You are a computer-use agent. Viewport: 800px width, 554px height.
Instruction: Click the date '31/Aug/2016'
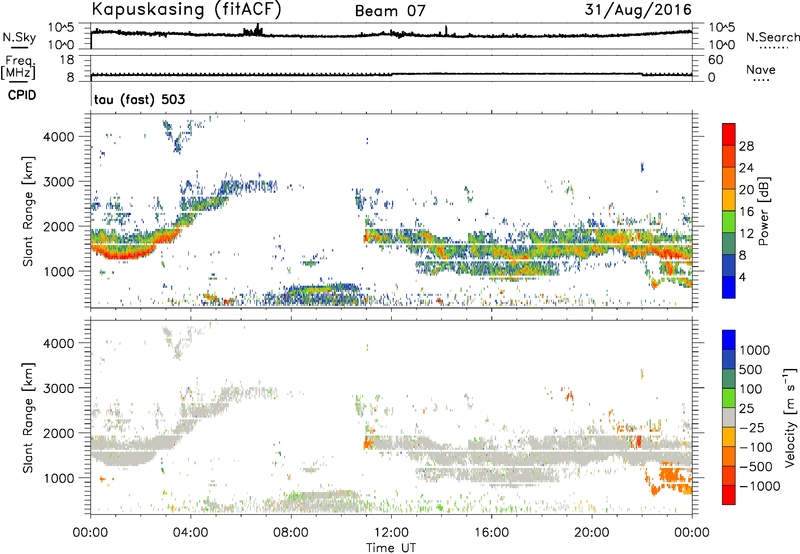click(x=638, y=10)
